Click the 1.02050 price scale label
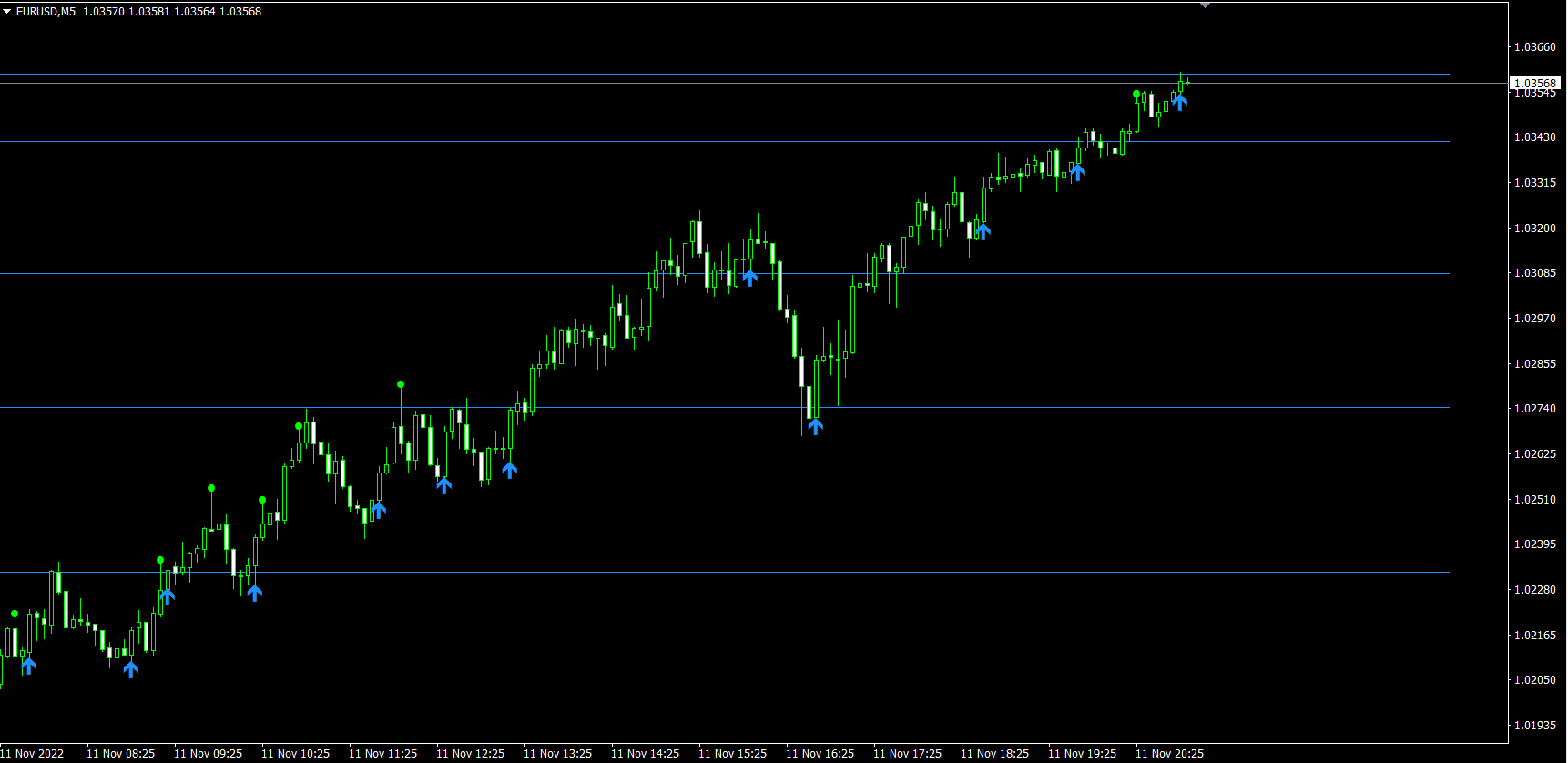 1535,680
